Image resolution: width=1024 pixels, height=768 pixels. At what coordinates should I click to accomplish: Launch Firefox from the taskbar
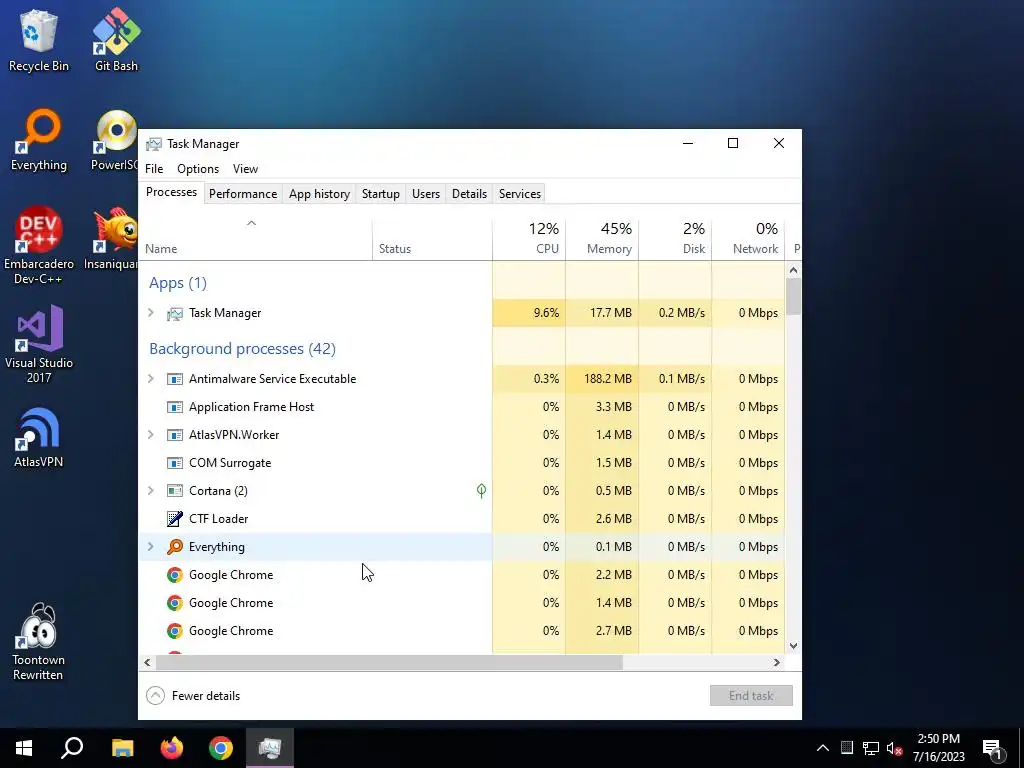[172, 748]
